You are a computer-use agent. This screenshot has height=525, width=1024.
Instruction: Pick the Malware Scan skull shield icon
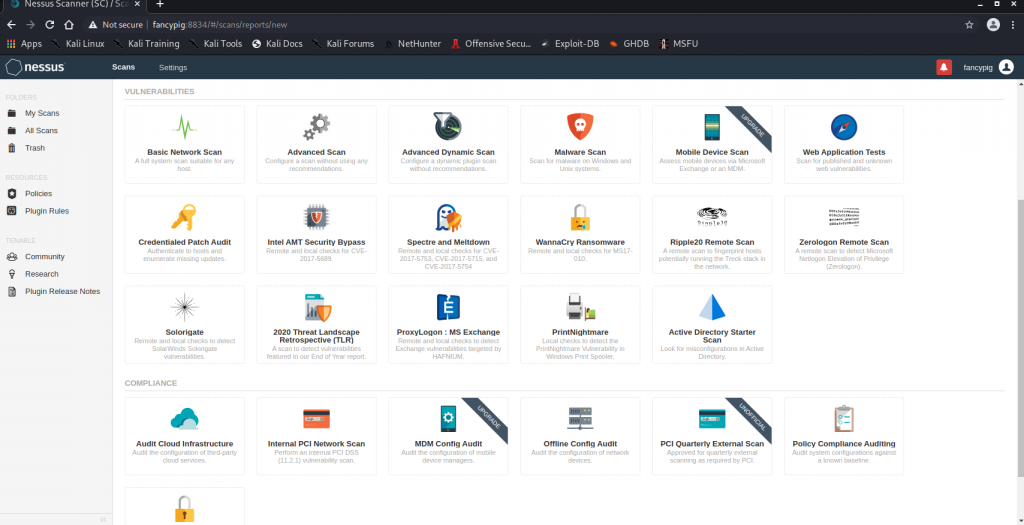pyautogui.click(x=580, y=127)
